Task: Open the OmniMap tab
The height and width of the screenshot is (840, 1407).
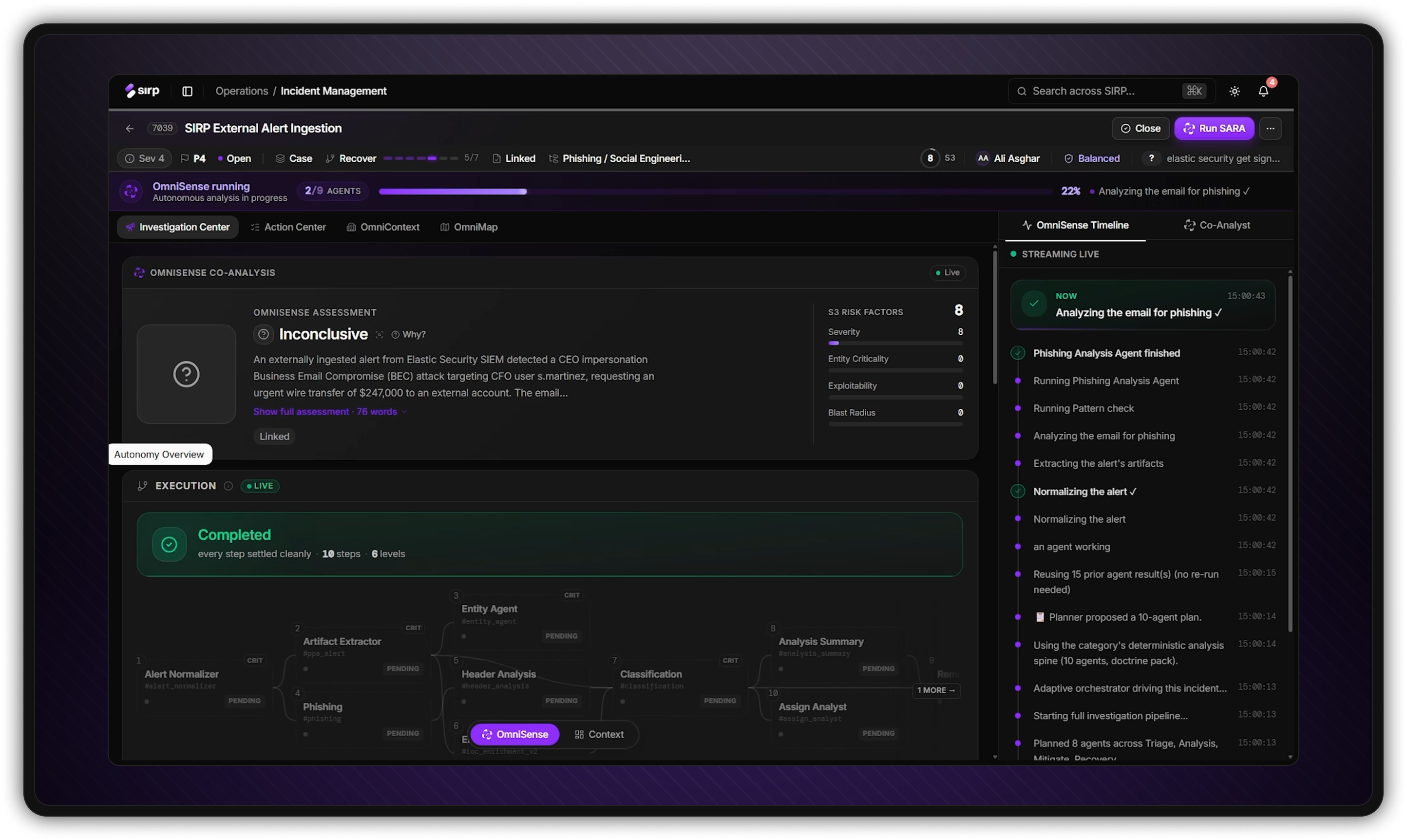Action: (x=469, y=227)
